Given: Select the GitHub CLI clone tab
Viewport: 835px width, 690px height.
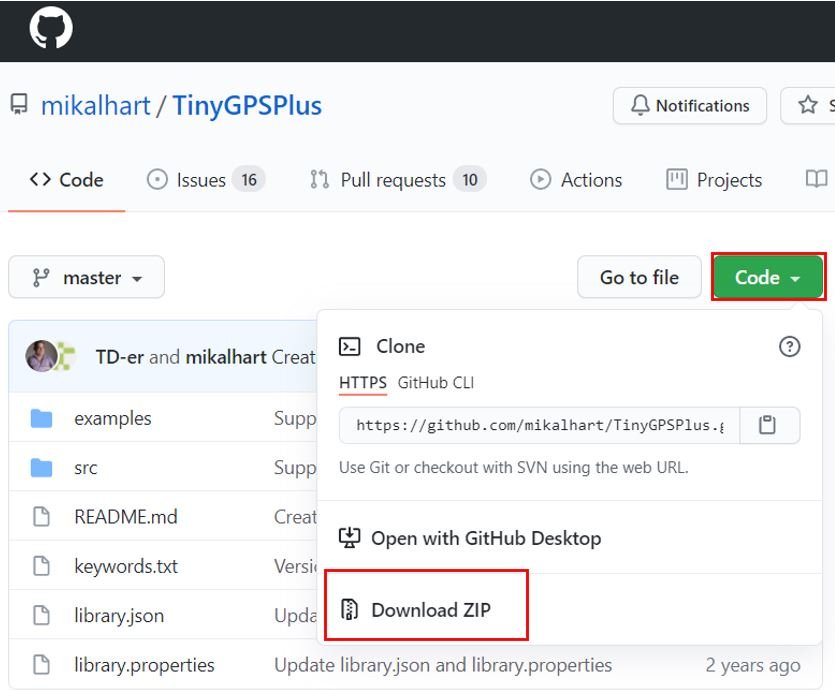Looking at the screenshot, I should point(436,383).
